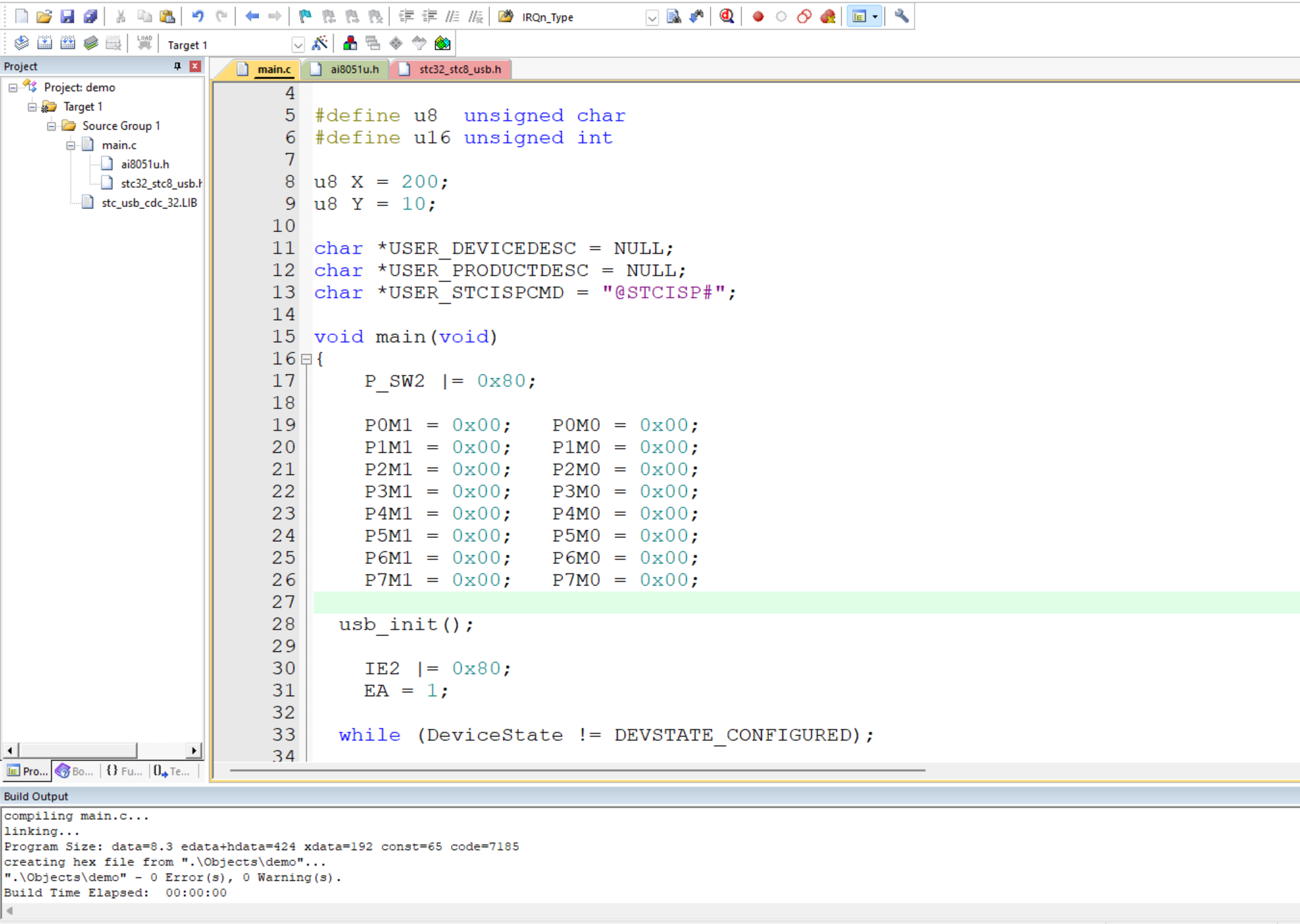Disable all breakpoints
The image size is (1300, 924).
(804, 17)
